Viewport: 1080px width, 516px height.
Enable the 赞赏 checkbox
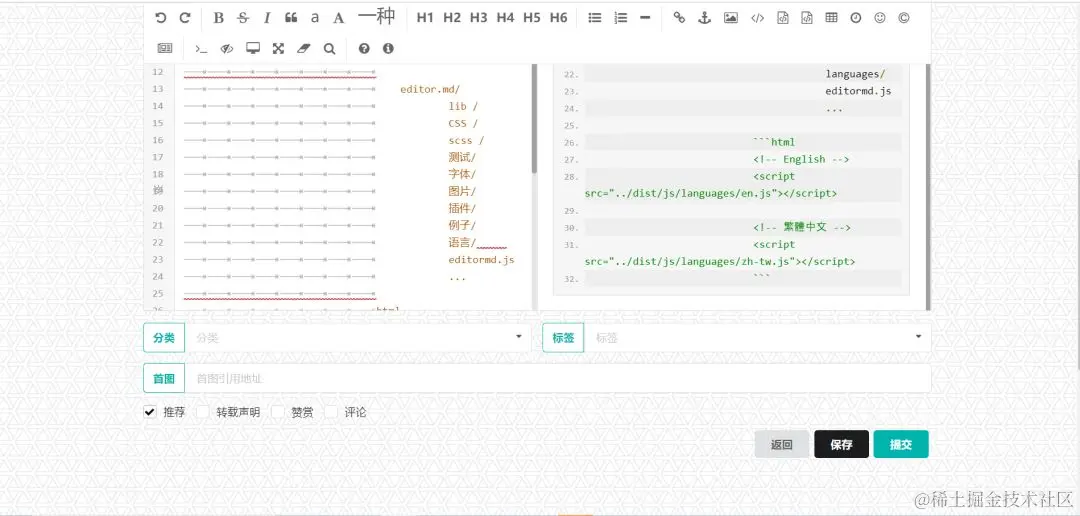(278, 412)
